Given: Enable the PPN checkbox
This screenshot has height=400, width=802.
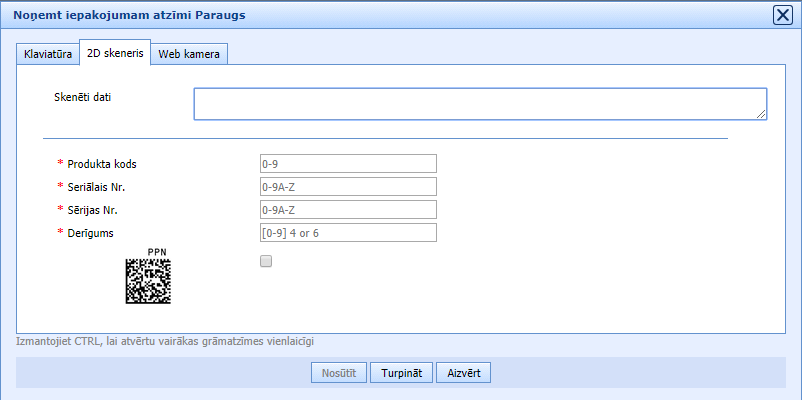Looking at the screenshot, I should [265, 262].
